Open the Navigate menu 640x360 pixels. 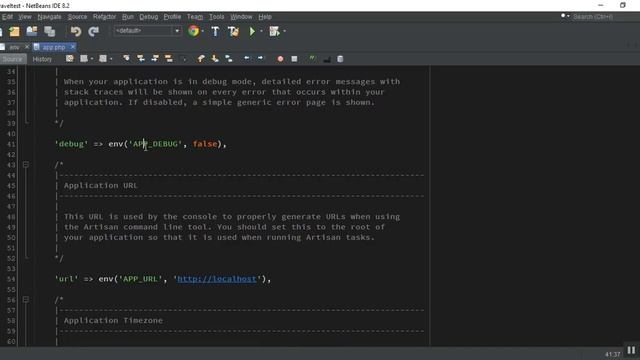[x=49, y=17]
